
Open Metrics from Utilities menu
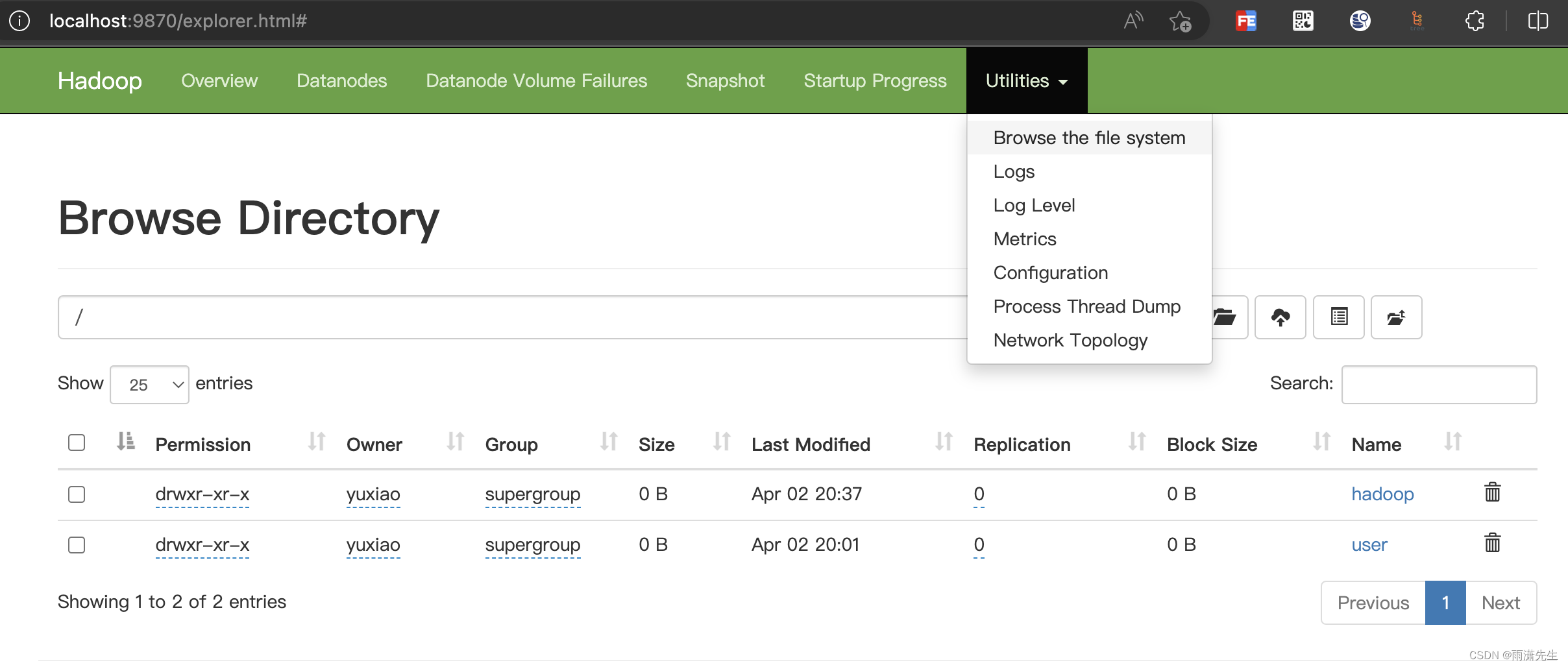1089,239
